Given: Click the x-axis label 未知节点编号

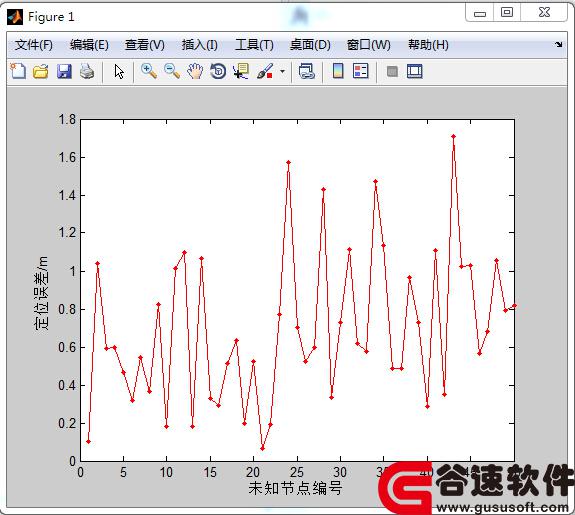Looking at the screenshot, I should (295, 488).
